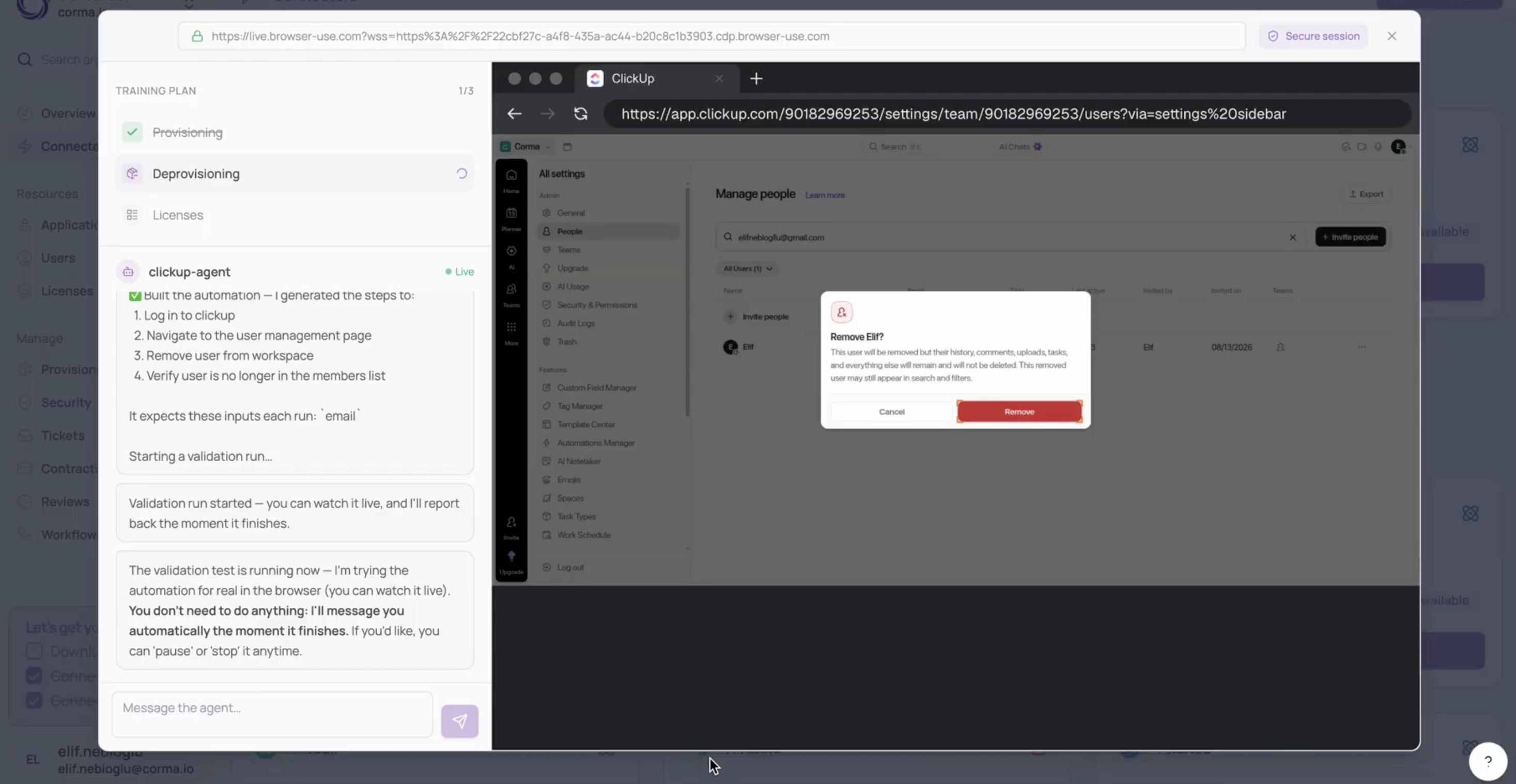Viewport: 1516px width, 784px height.
Task: Select People in All settings
Action: 609,231
